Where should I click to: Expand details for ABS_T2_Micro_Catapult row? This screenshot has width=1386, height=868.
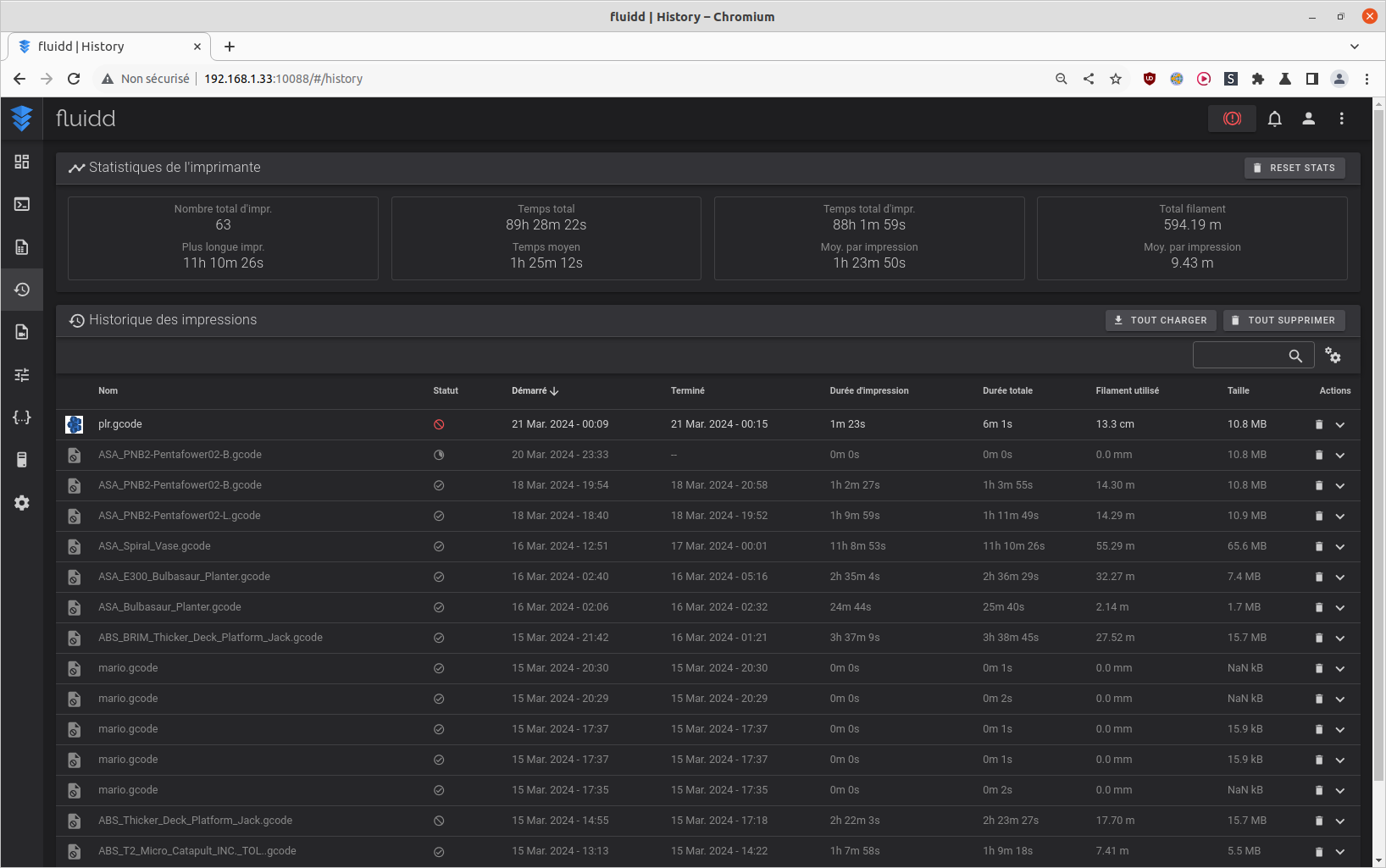coord(1340,852)
